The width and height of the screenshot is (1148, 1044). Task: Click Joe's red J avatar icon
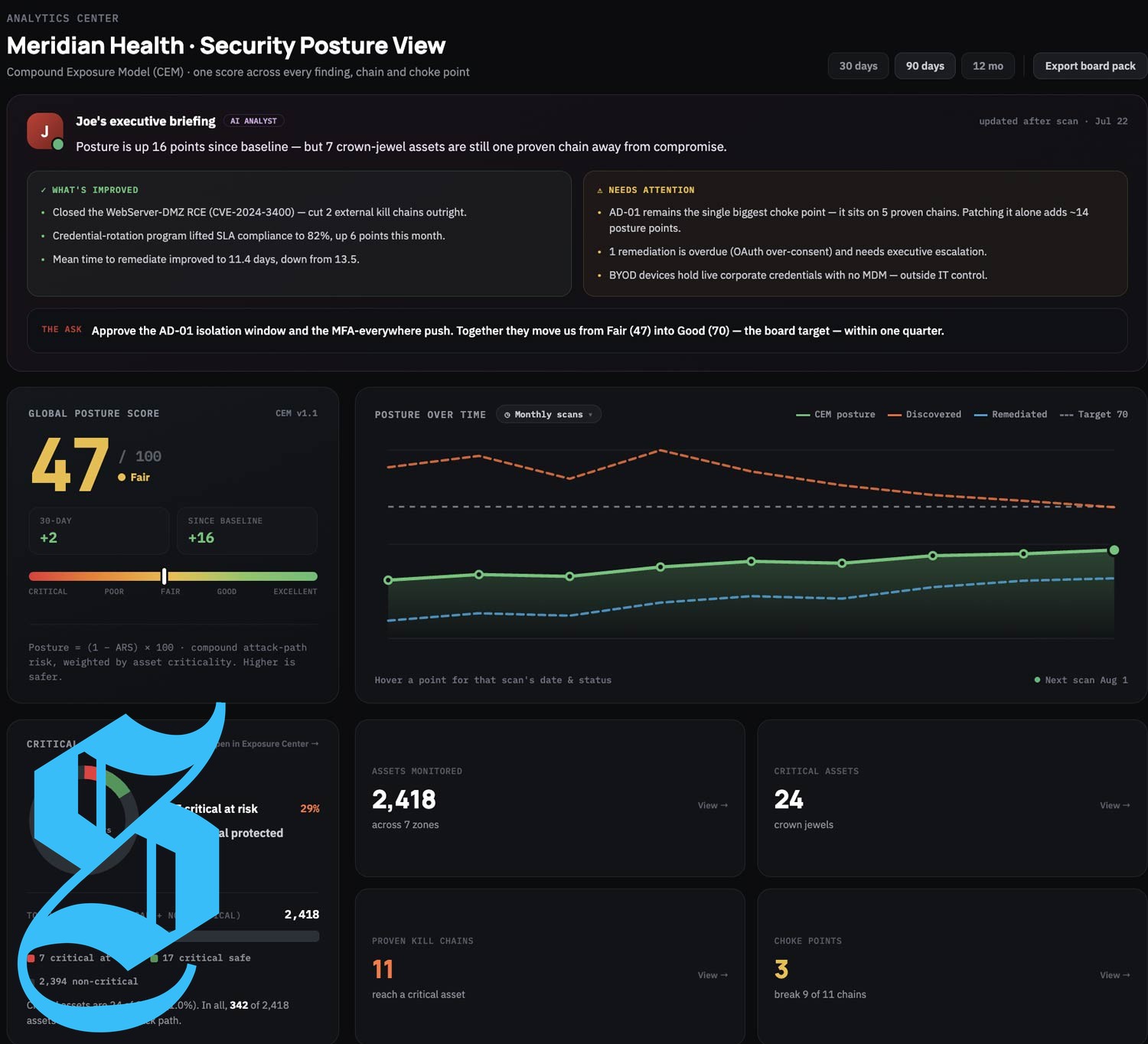tap(45, 131)
